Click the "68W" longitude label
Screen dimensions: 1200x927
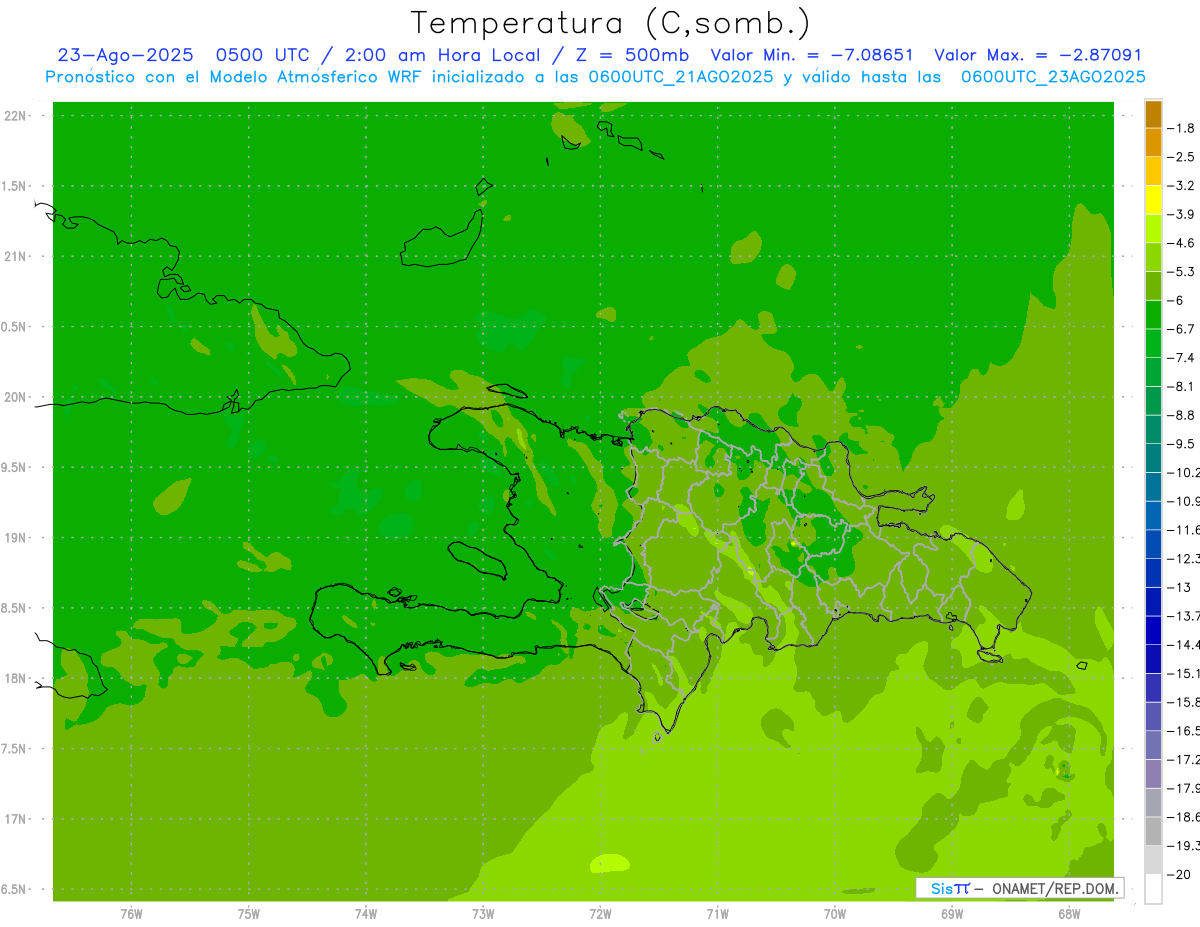click(1069, 914)
